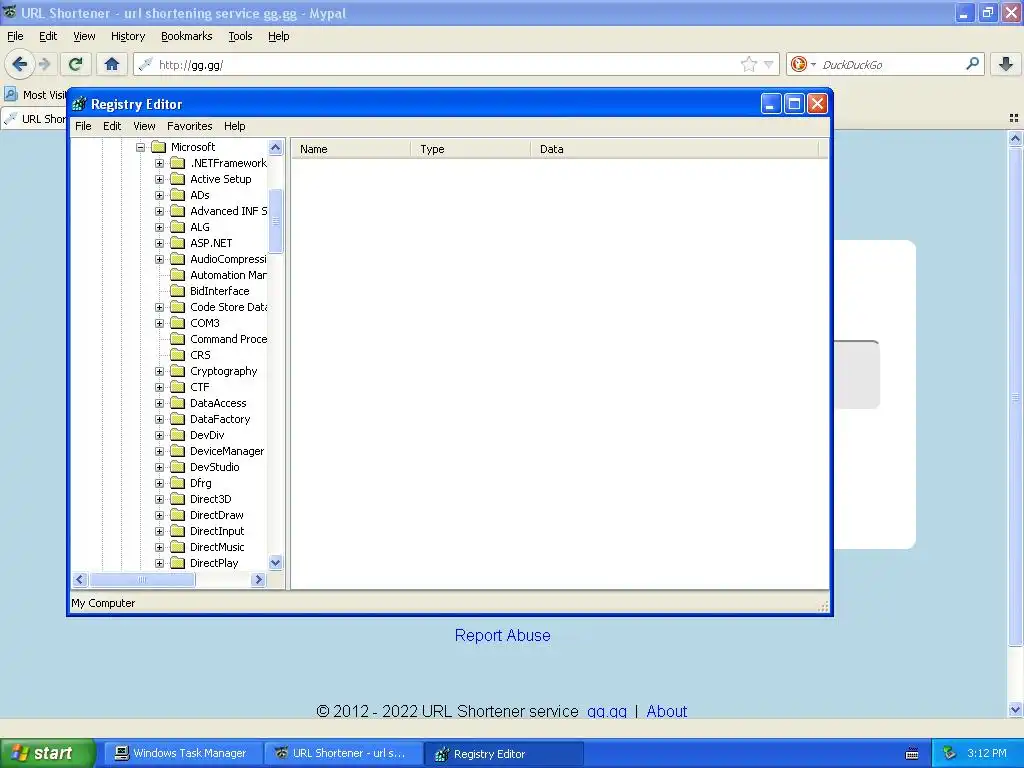This screenshot has height=768, width=1024.
Task: Click the forward arrow in Mypal toolbar
Action: [x=44, y=64]
